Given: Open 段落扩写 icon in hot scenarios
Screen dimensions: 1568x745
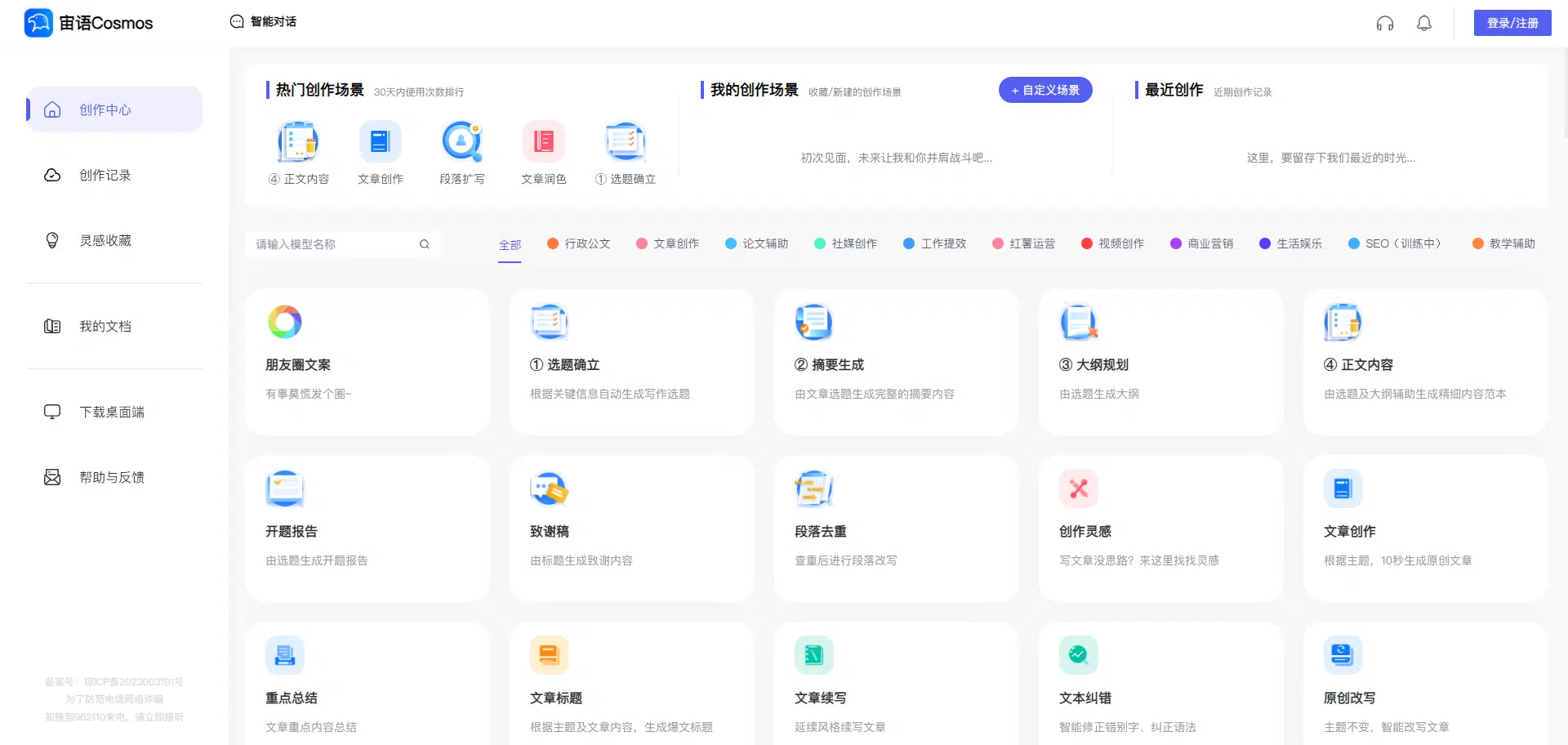Looking at the screenshot, I should pos(461,142).
